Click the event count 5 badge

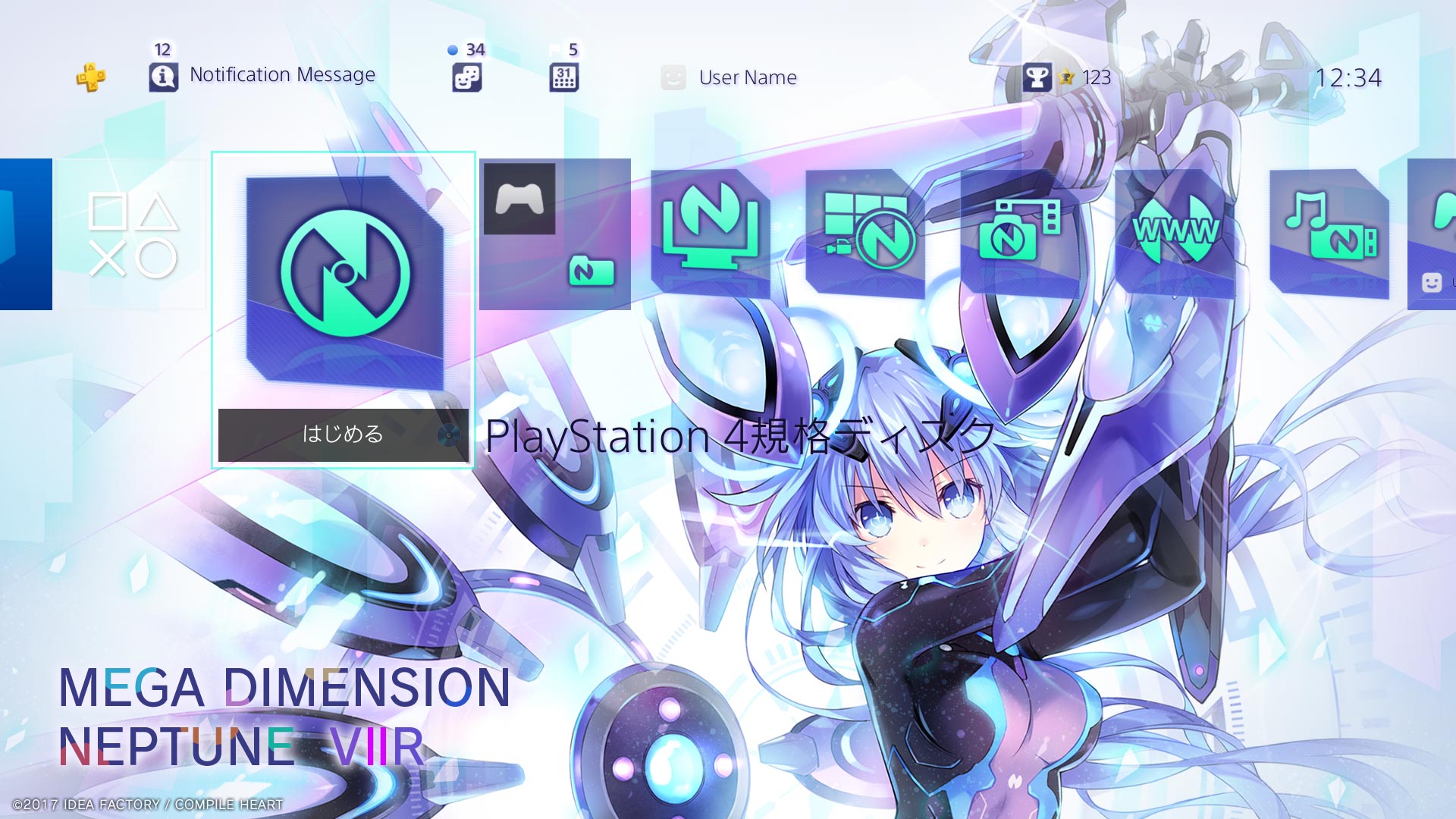(573, 50)
